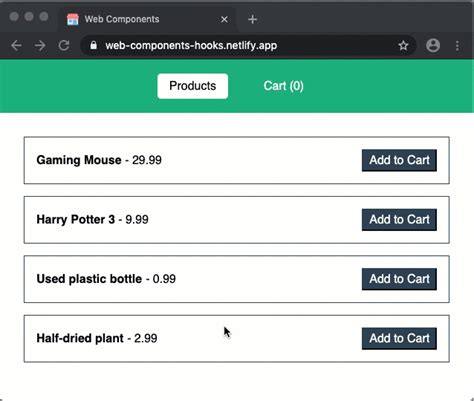The height and width of the screenshot is (401, 474).
Task: Close the Web Components tab
Action: [x=224, y=19]
